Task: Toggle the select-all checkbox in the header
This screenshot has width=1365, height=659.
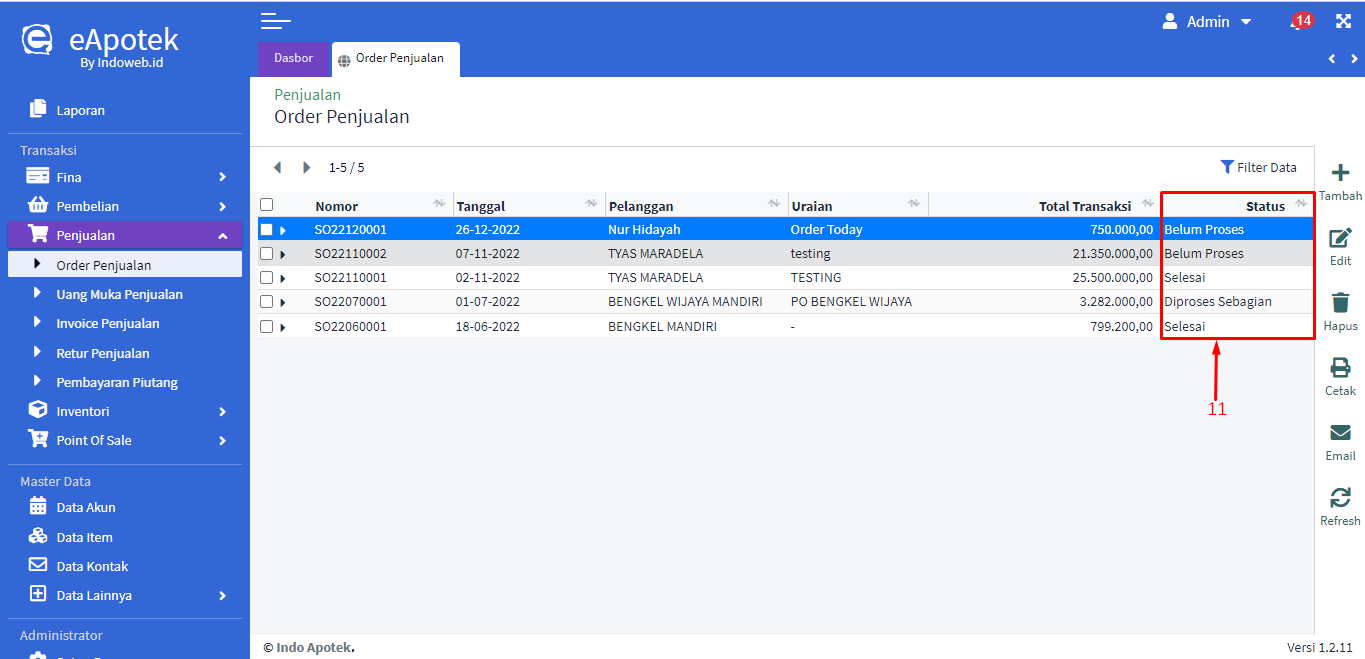Action: click(x=267, y=205)
